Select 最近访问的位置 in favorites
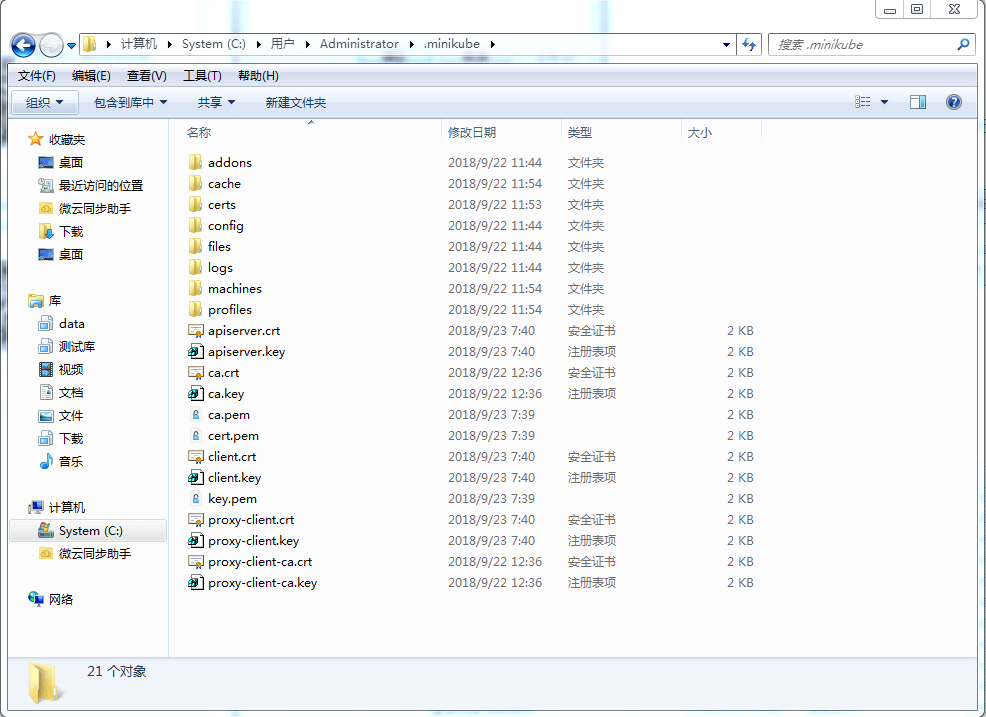This screenshot has width=986, height=717. 101,186
